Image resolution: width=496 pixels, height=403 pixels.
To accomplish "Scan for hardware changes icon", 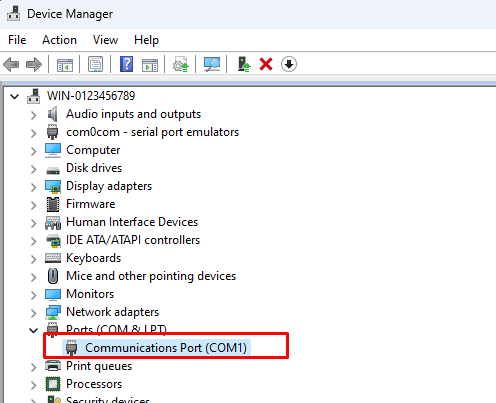I will 212,64.
